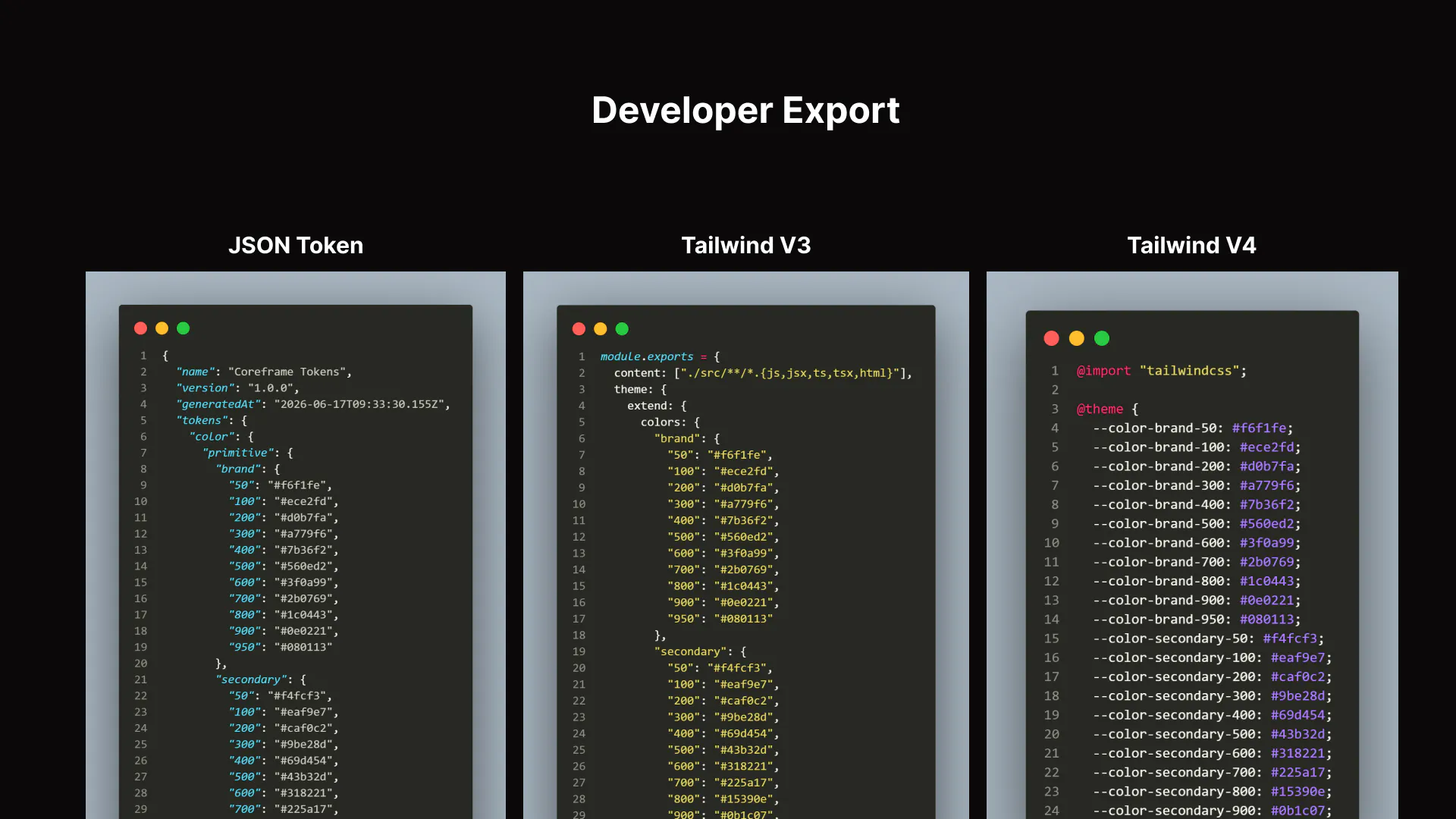Select the "JSON Token" column heading
The width and height of the screenshot is (1456, 819).
click(x=296, y=246)
